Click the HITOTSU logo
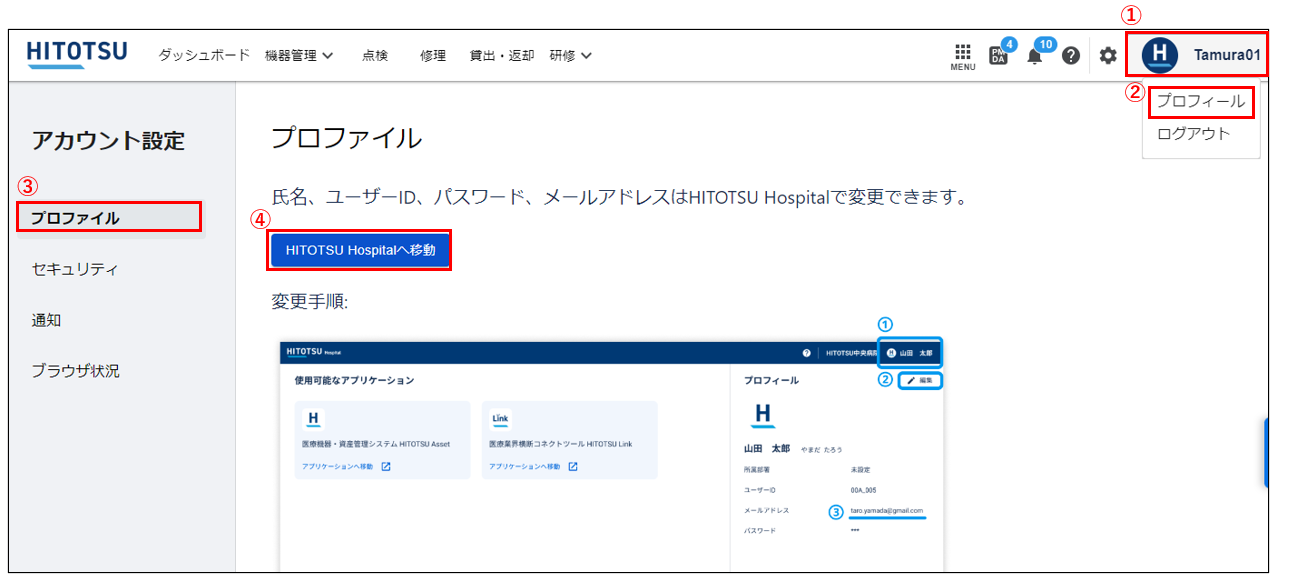The width and height of the screenshot is (1291, 577). [x=77, y=54]
